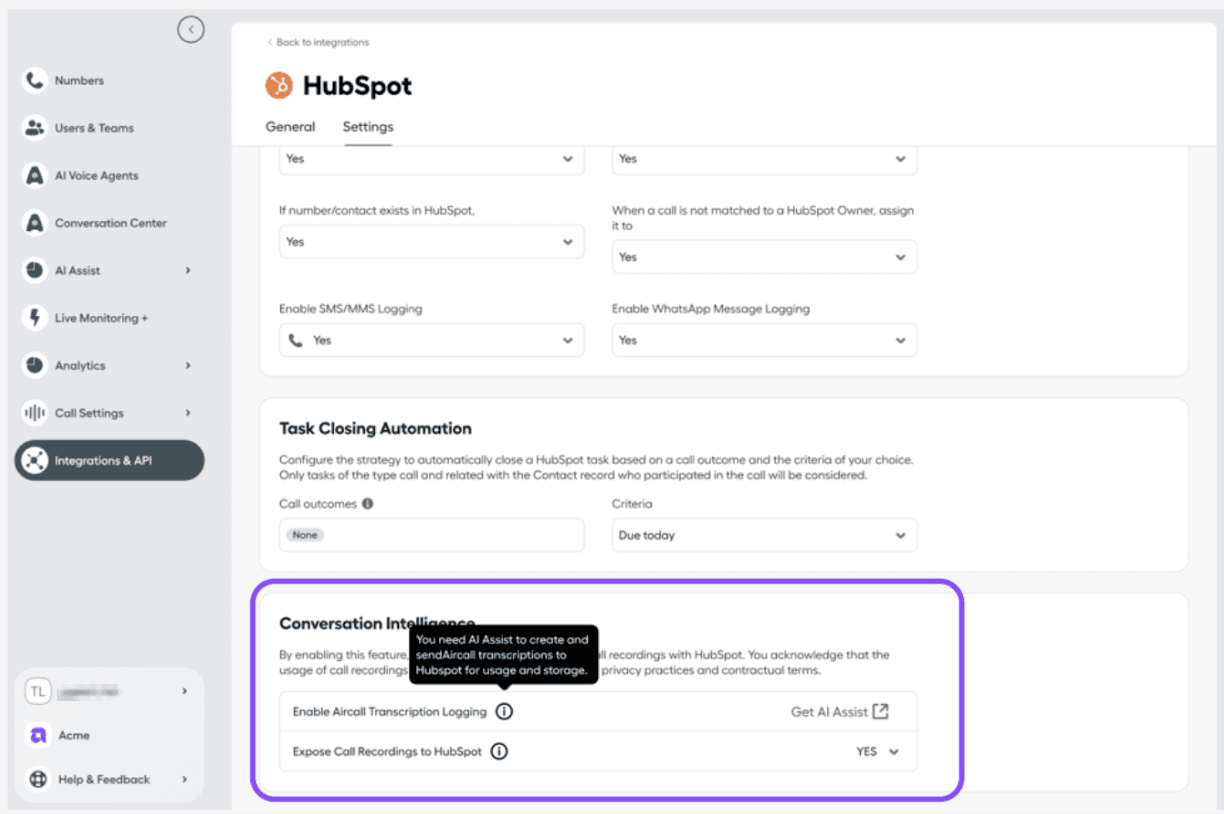Go back via 'Back to integrations' link

pos(318,42)
